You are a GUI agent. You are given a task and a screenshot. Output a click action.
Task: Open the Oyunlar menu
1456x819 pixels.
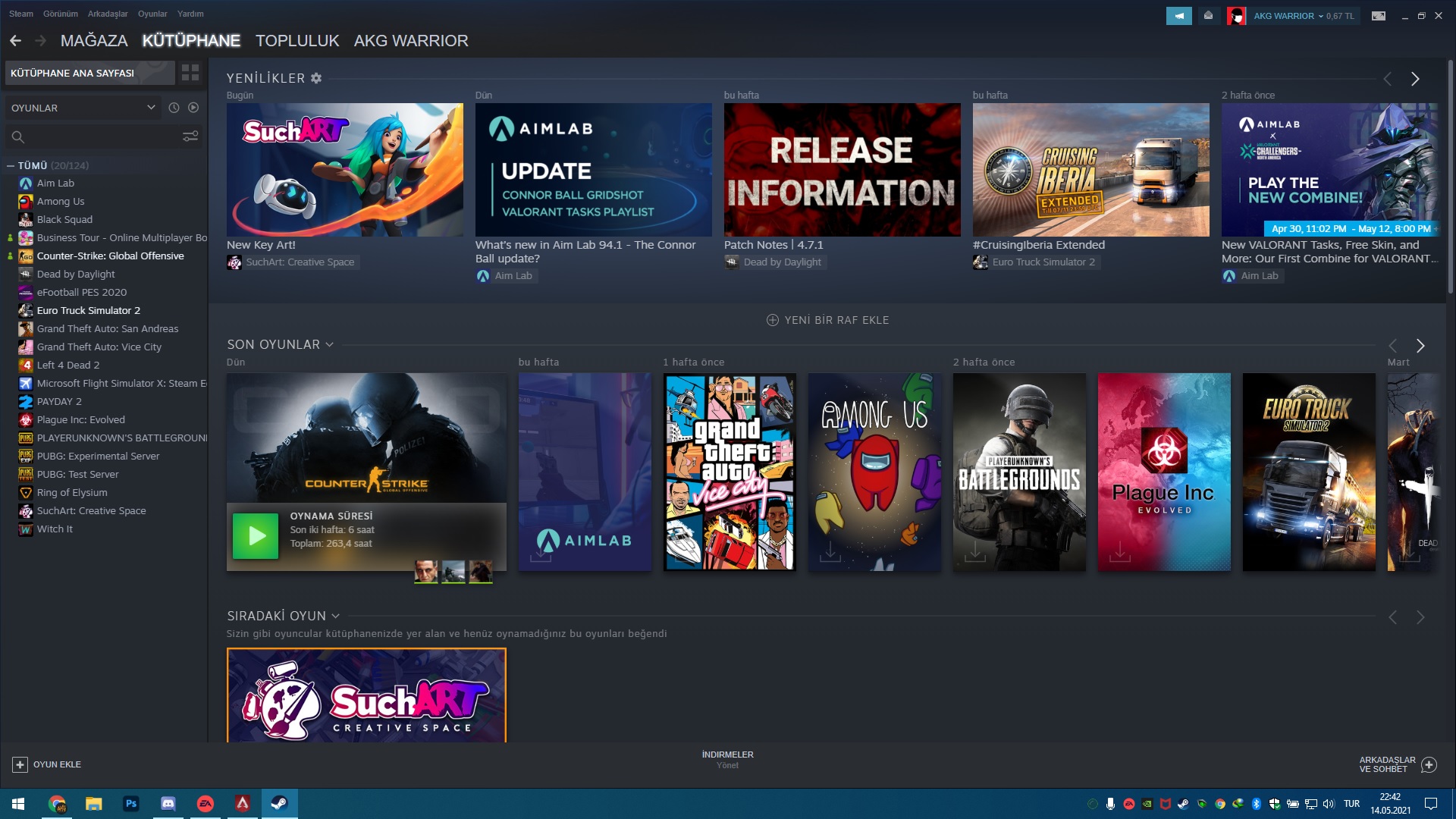152,14
